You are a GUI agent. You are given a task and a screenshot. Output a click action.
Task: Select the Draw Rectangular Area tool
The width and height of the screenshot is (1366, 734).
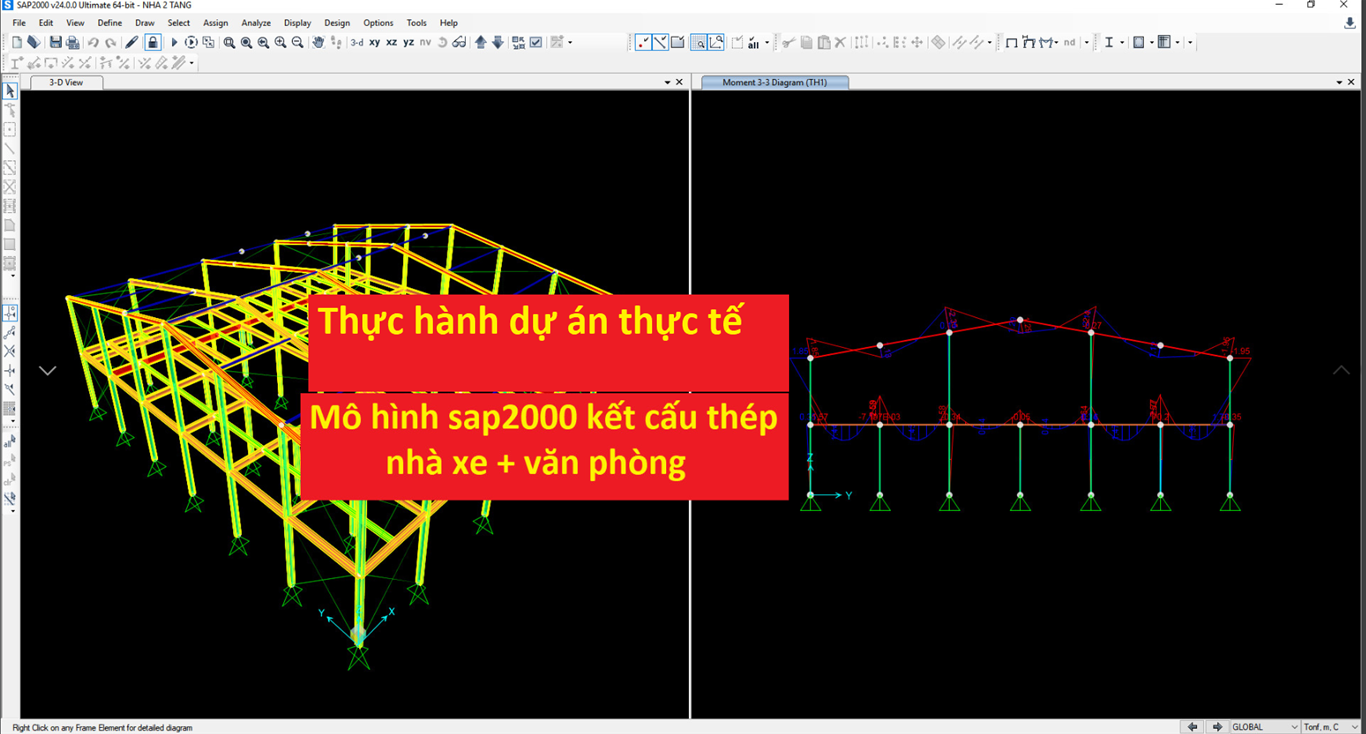pyautogui.click(x=10, y=245)
